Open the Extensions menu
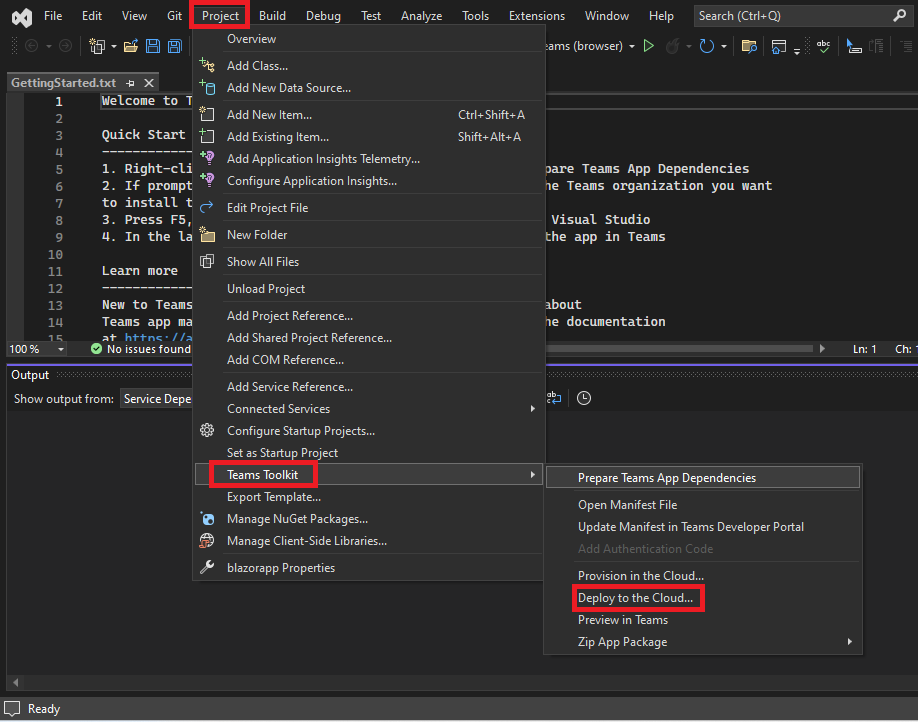Screen dimensions: 918x722 click(537, 16)
